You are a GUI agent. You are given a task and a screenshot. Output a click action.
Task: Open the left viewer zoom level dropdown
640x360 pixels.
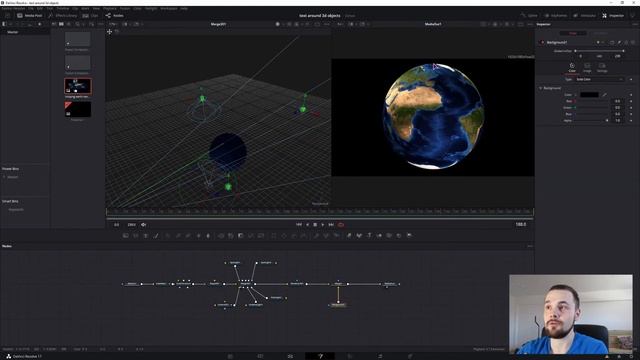(113, 24)
